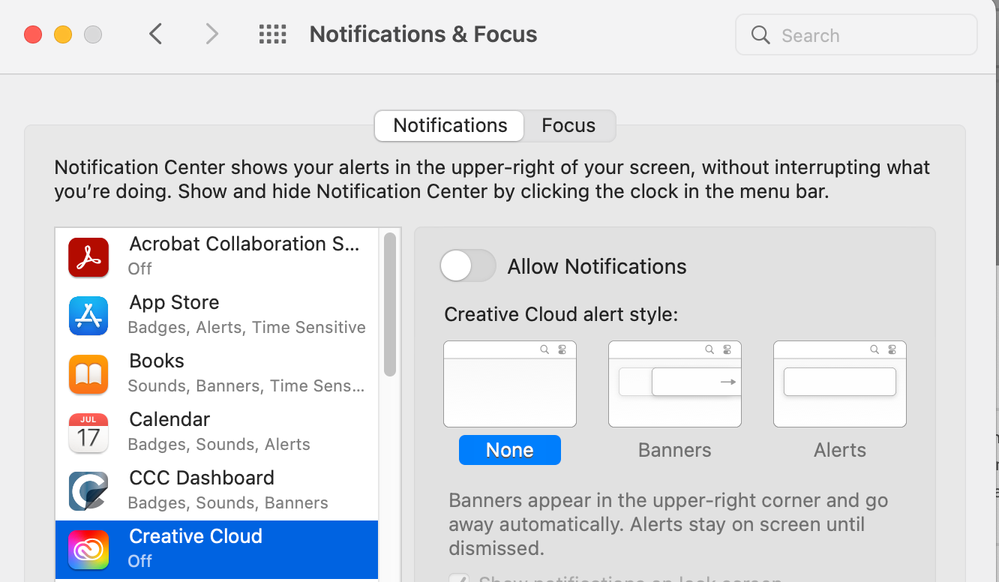The image size is (999, 582).
Task: Click the Creative Cloud rainbow icon
Action: coord(89,549)
